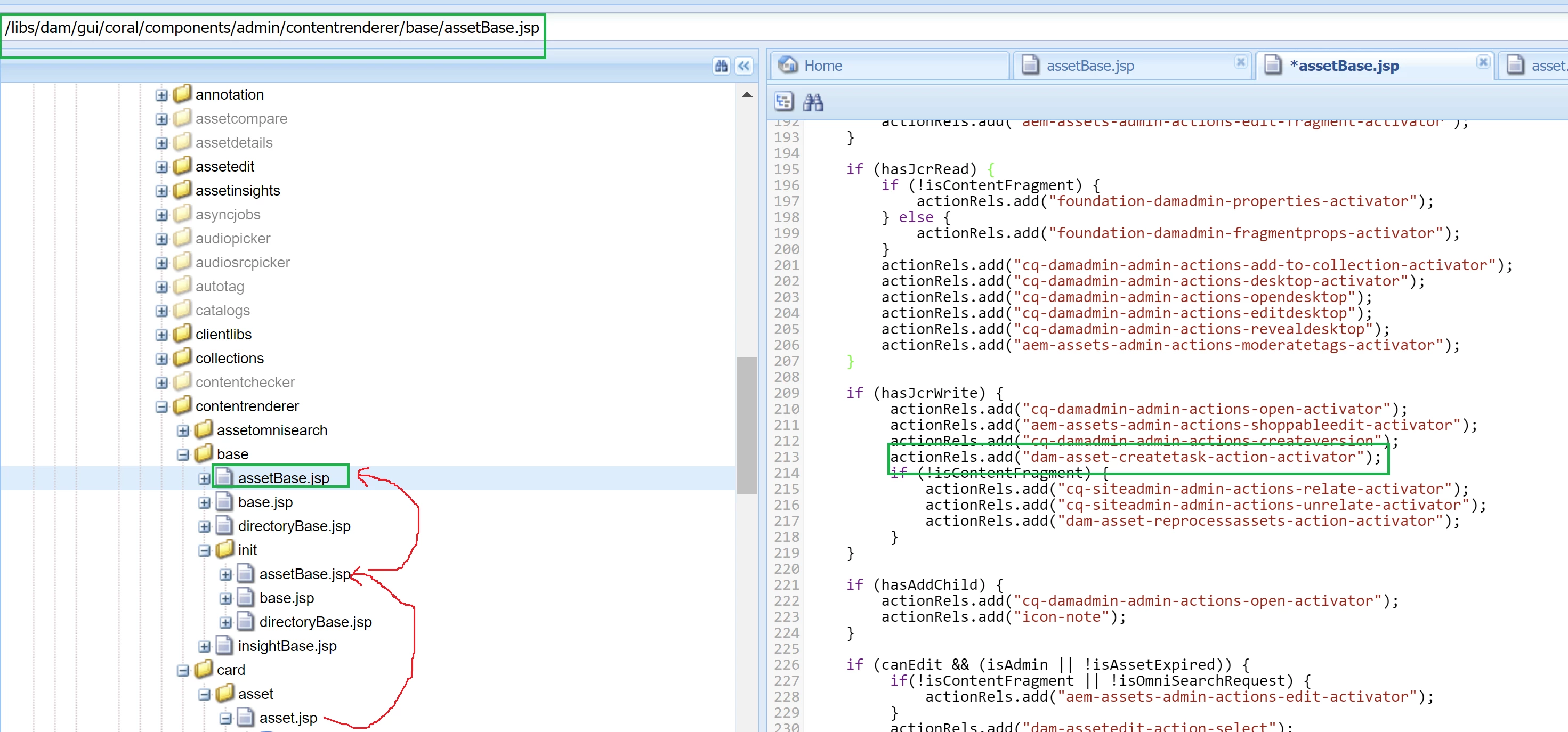Click the binoculars search icon in tree panel header
1568x732 pixels.
click(721, 66)
